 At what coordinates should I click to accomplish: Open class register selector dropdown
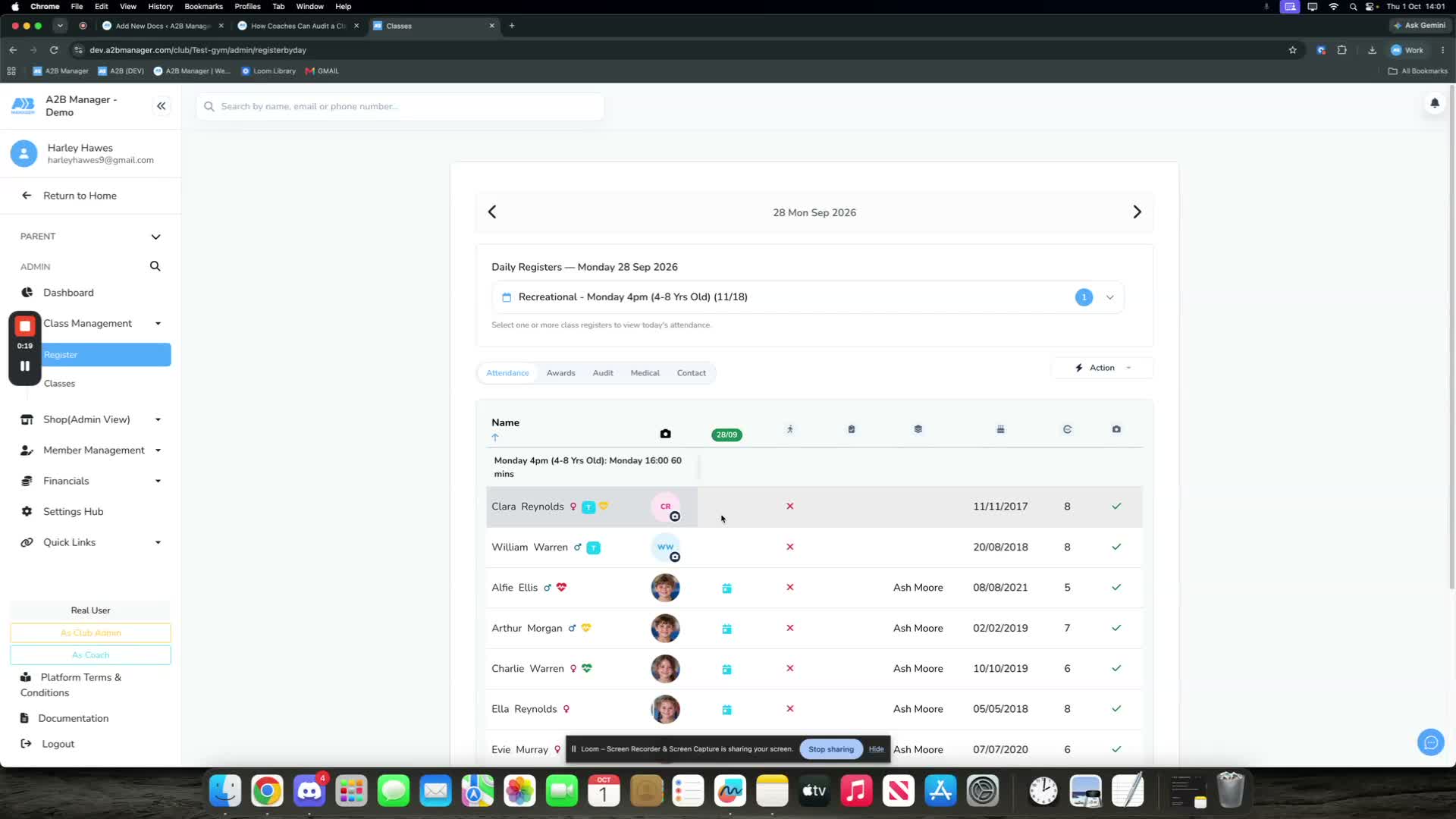pos(808,297)
